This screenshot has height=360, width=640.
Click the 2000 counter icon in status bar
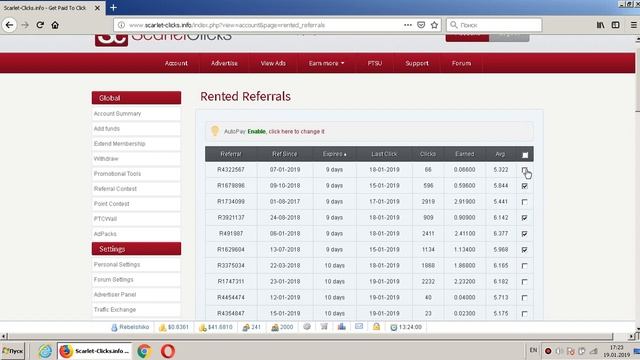(x=275, y=327)
